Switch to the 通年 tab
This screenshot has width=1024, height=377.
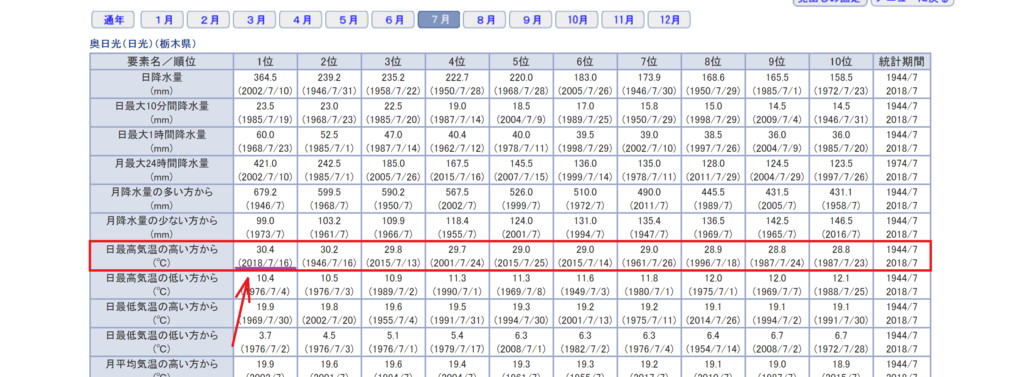114,20
